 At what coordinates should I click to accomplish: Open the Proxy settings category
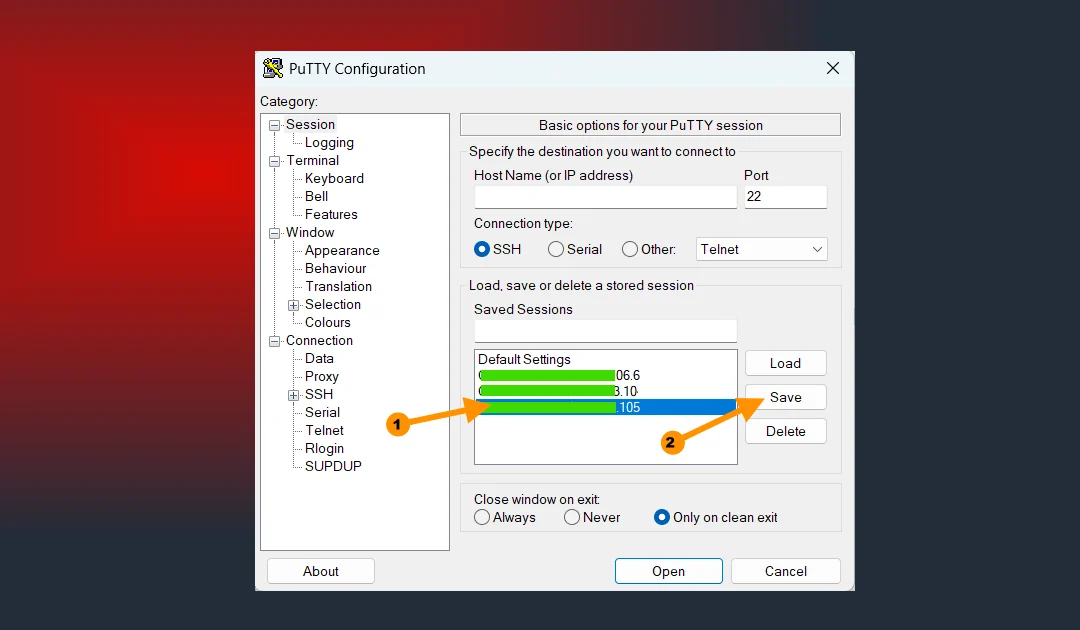322,377
